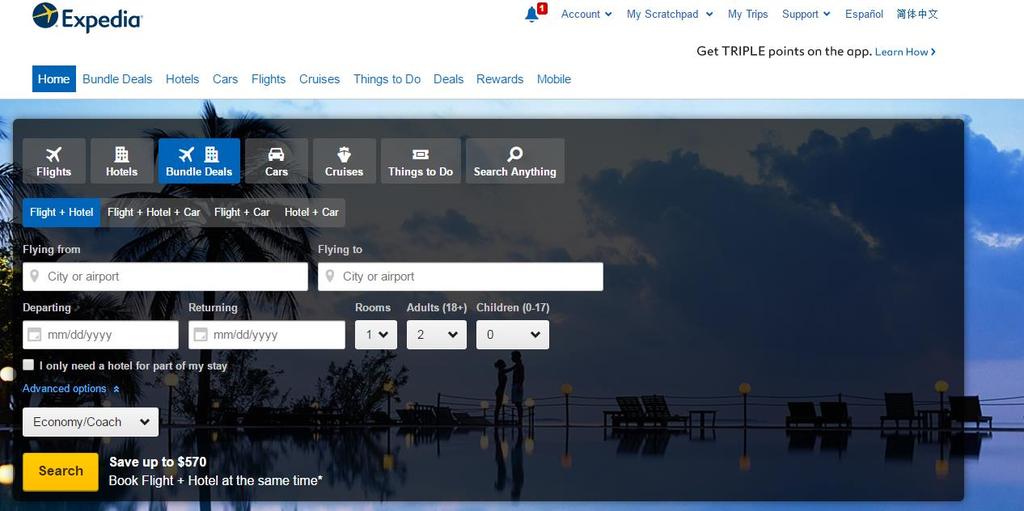Click the Learn How link
This screenshot has height=511, width=1024.
point(905,52)
